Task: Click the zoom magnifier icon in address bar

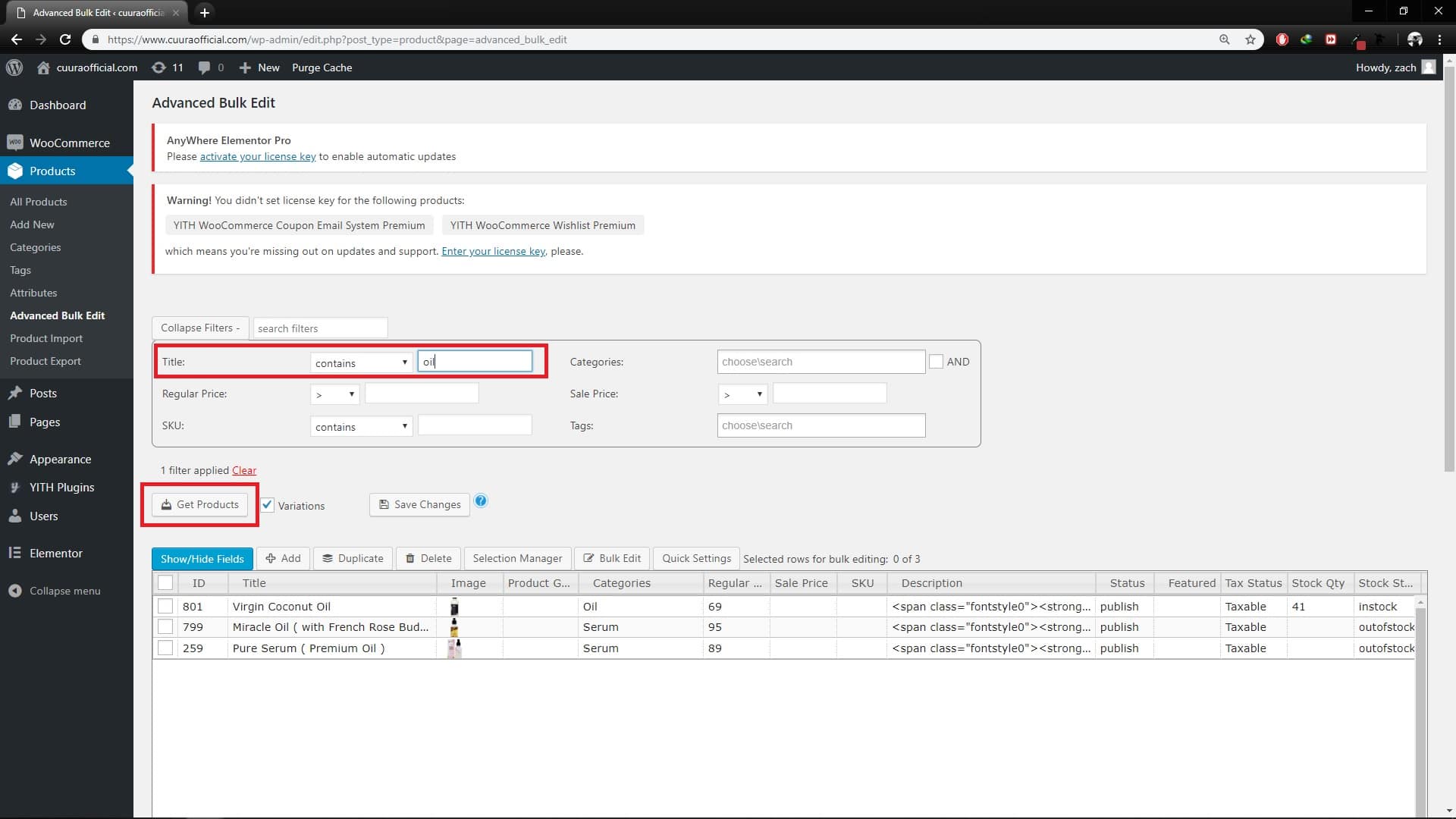Action: 1225,39
